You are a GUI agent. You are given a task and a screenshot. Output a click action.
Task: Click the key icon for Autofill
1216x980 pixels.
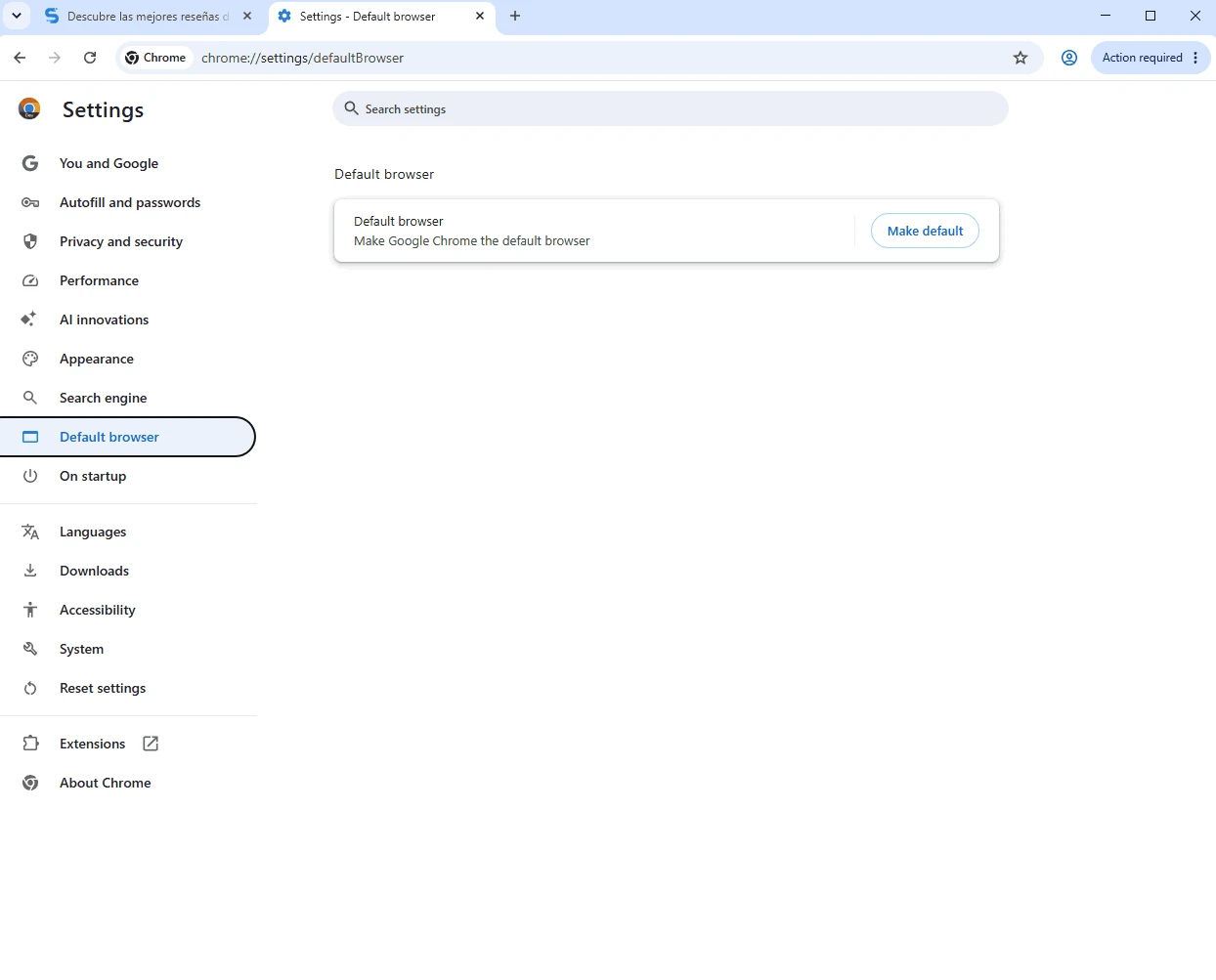[30, 202]
